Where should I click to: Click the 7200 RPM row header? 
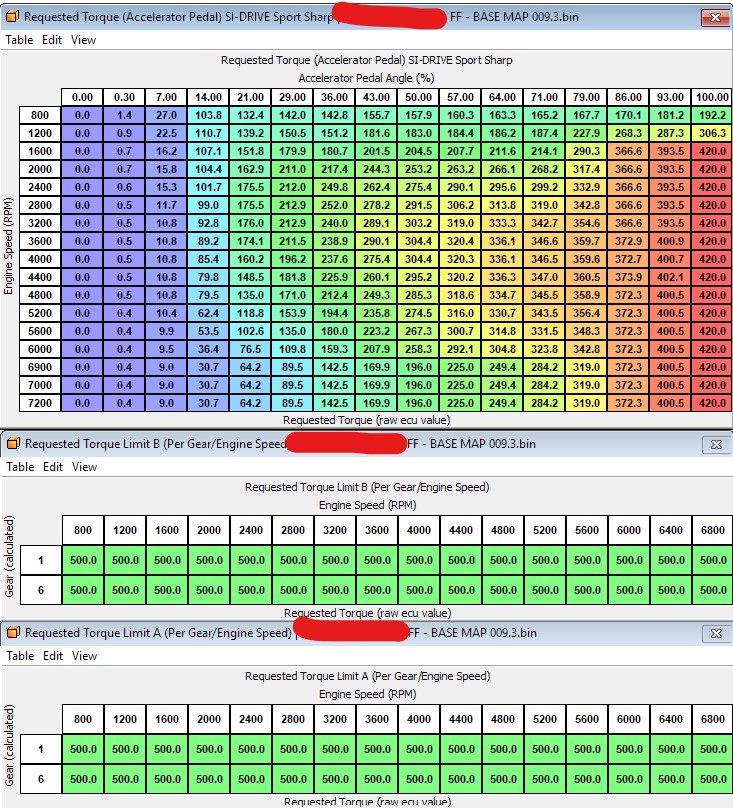tap(38, 403)
